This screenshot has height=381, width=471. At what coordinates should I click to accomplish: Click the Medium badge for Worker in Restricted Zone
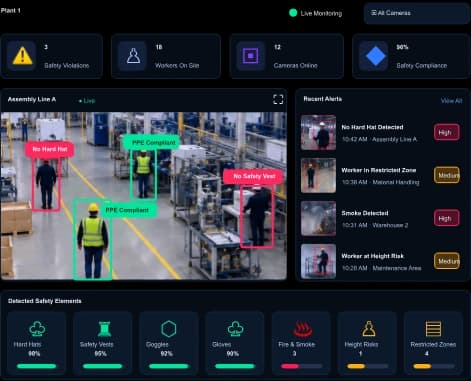pyautogui.click(x=447, y=175)
